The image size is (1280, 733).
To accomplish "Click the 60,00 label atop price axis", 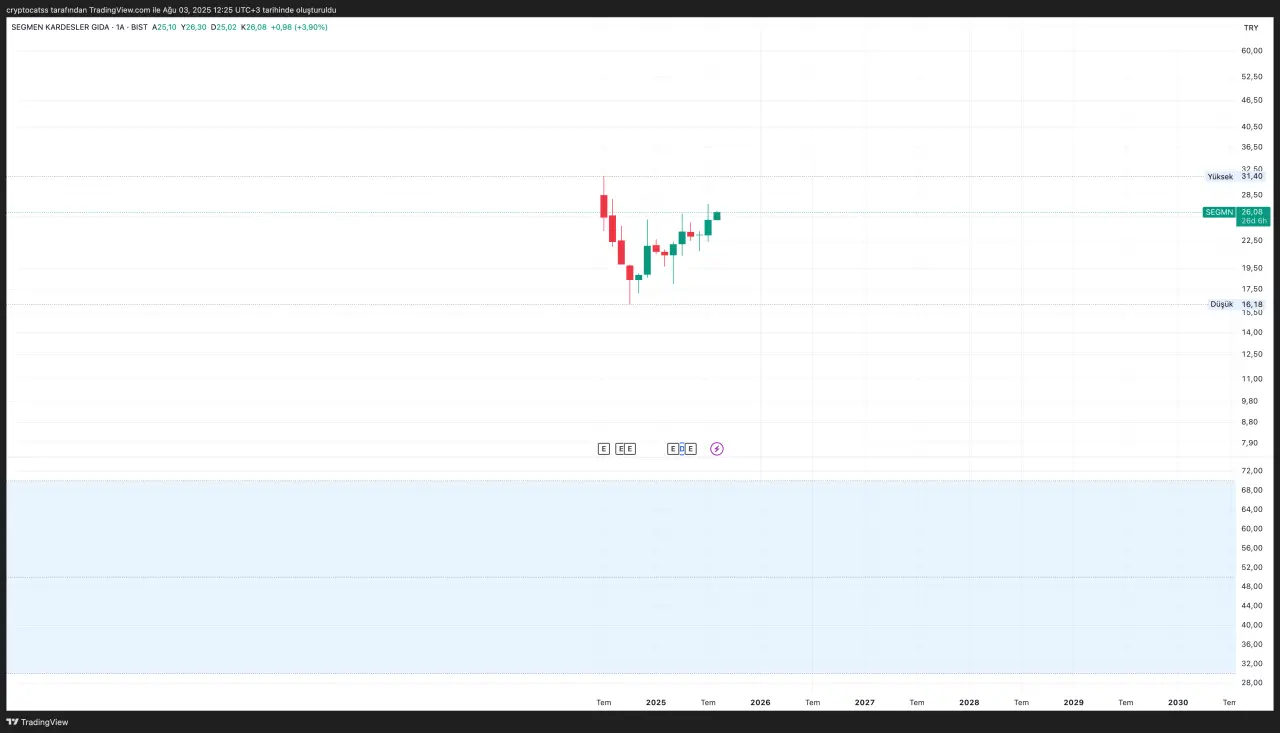I will [x=1251, y=51].
